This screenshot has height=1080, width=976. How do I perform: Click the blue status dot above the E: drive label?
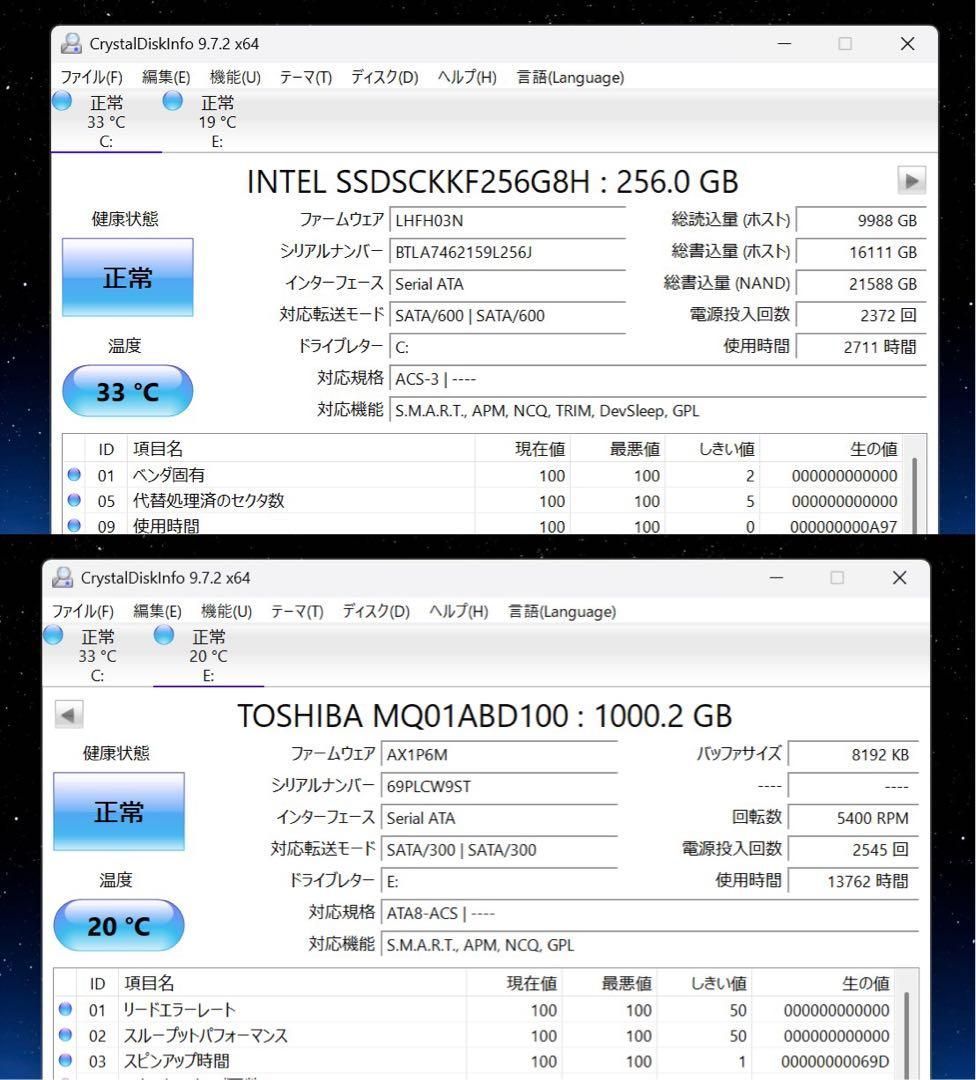[172, 100]
